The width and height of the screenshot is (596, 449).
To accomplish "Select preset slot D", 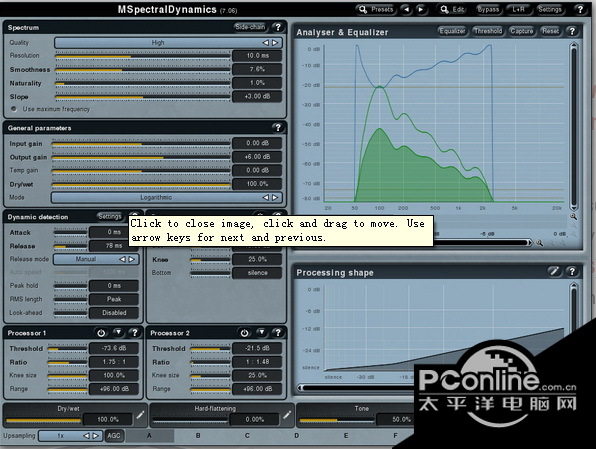I will point(296,436).
